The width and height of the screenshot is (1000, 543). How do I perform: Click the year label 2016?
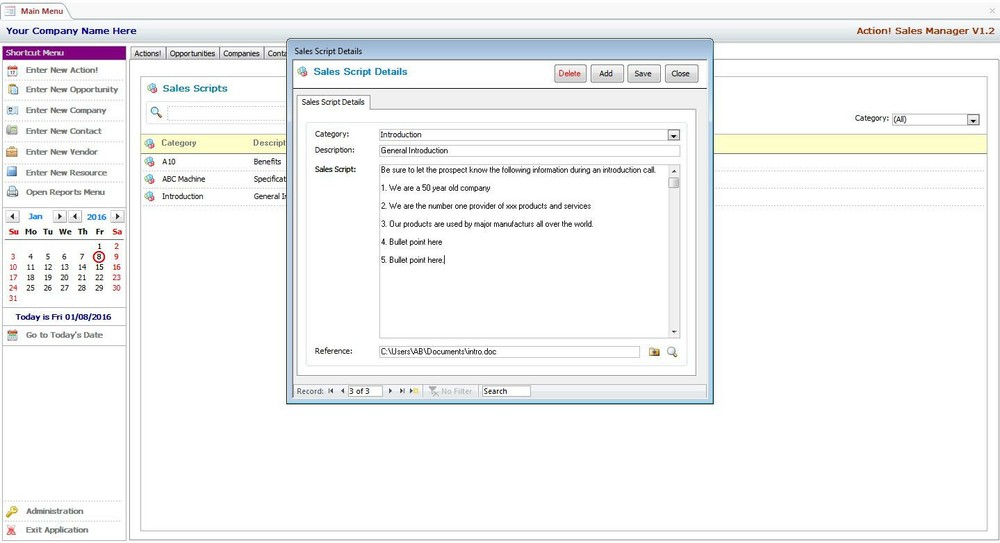coord(96,217)
